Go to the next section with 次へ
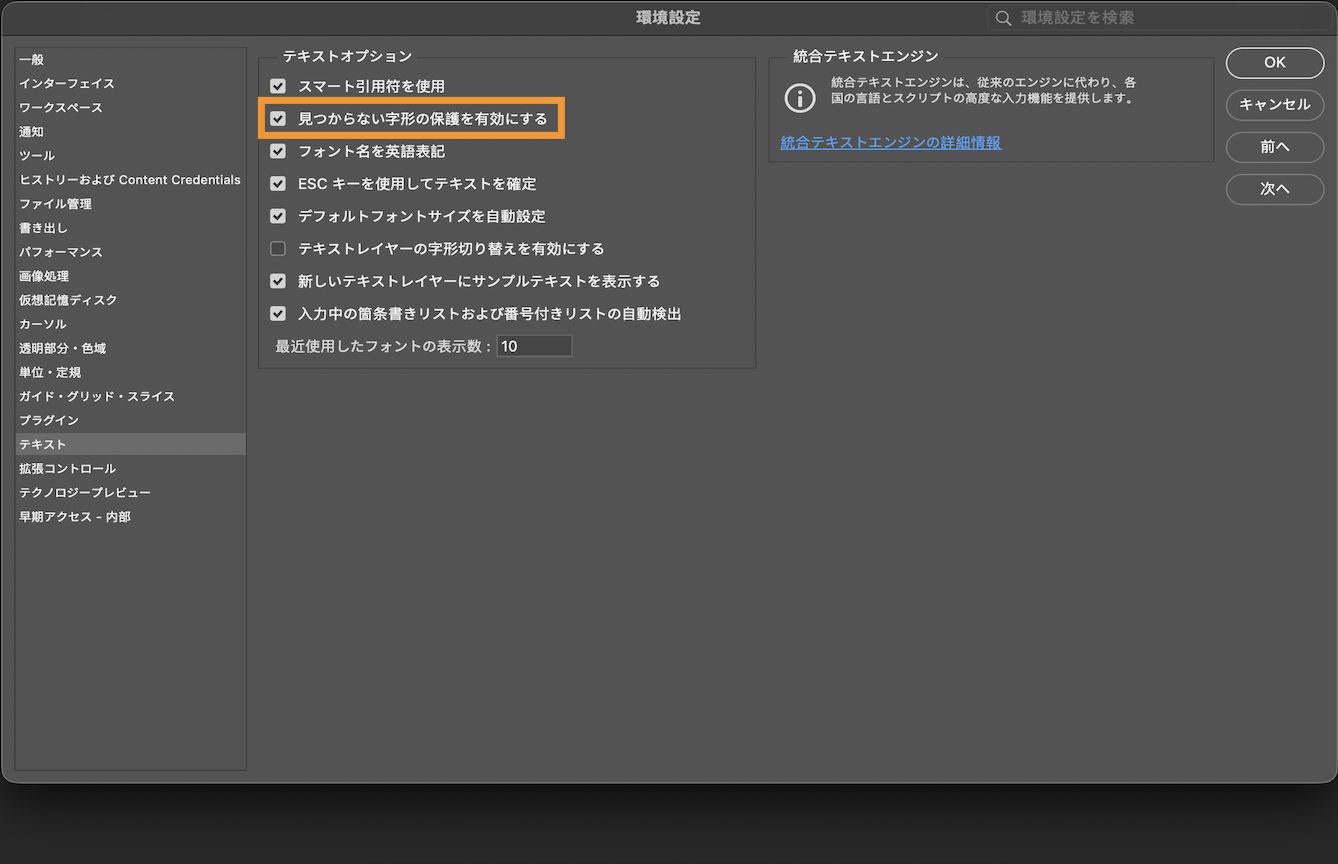This screenshot has height=864, width=1338. (x=1274, y=189)
